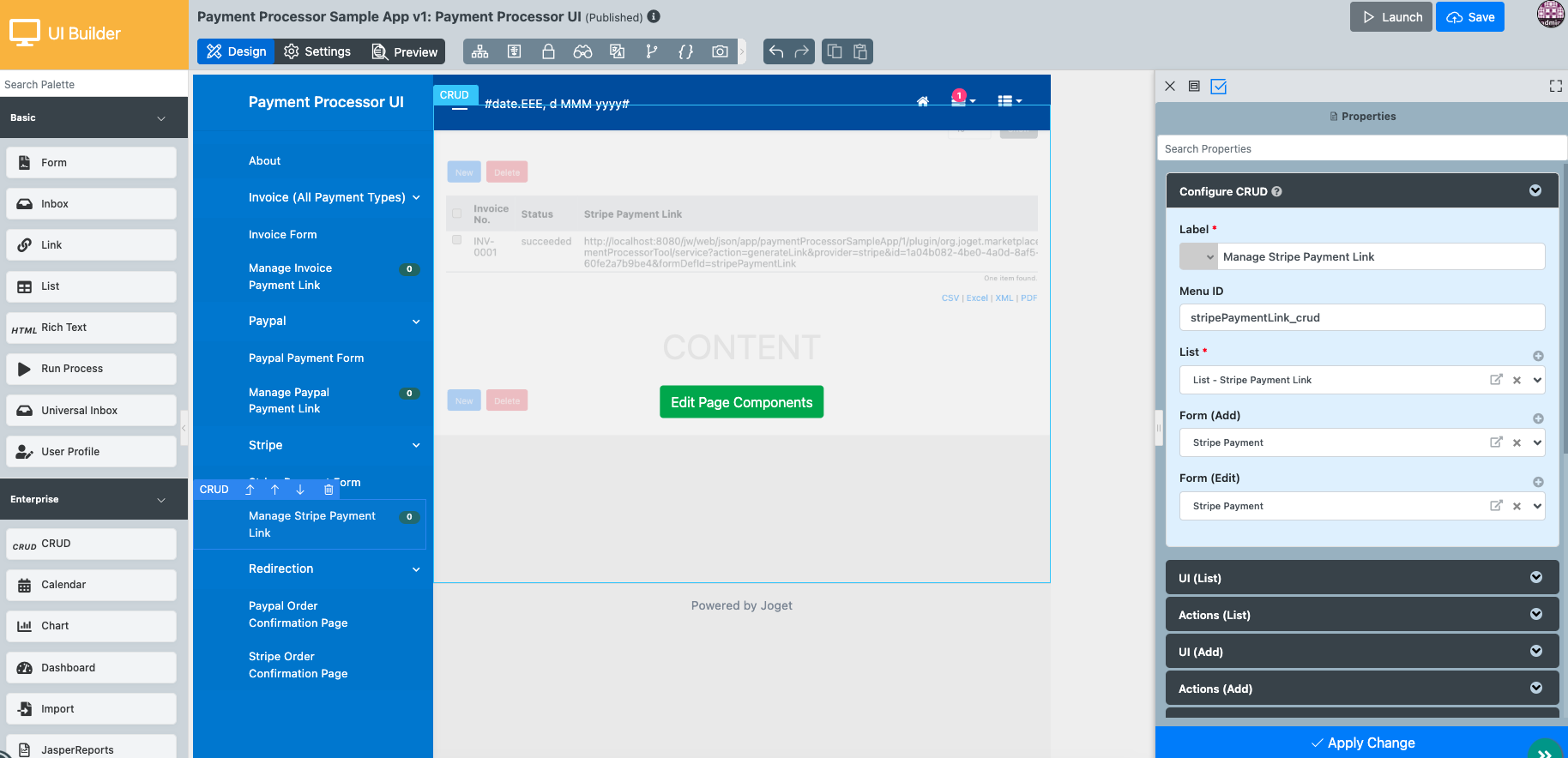Click the info icon next to Published

654,16
